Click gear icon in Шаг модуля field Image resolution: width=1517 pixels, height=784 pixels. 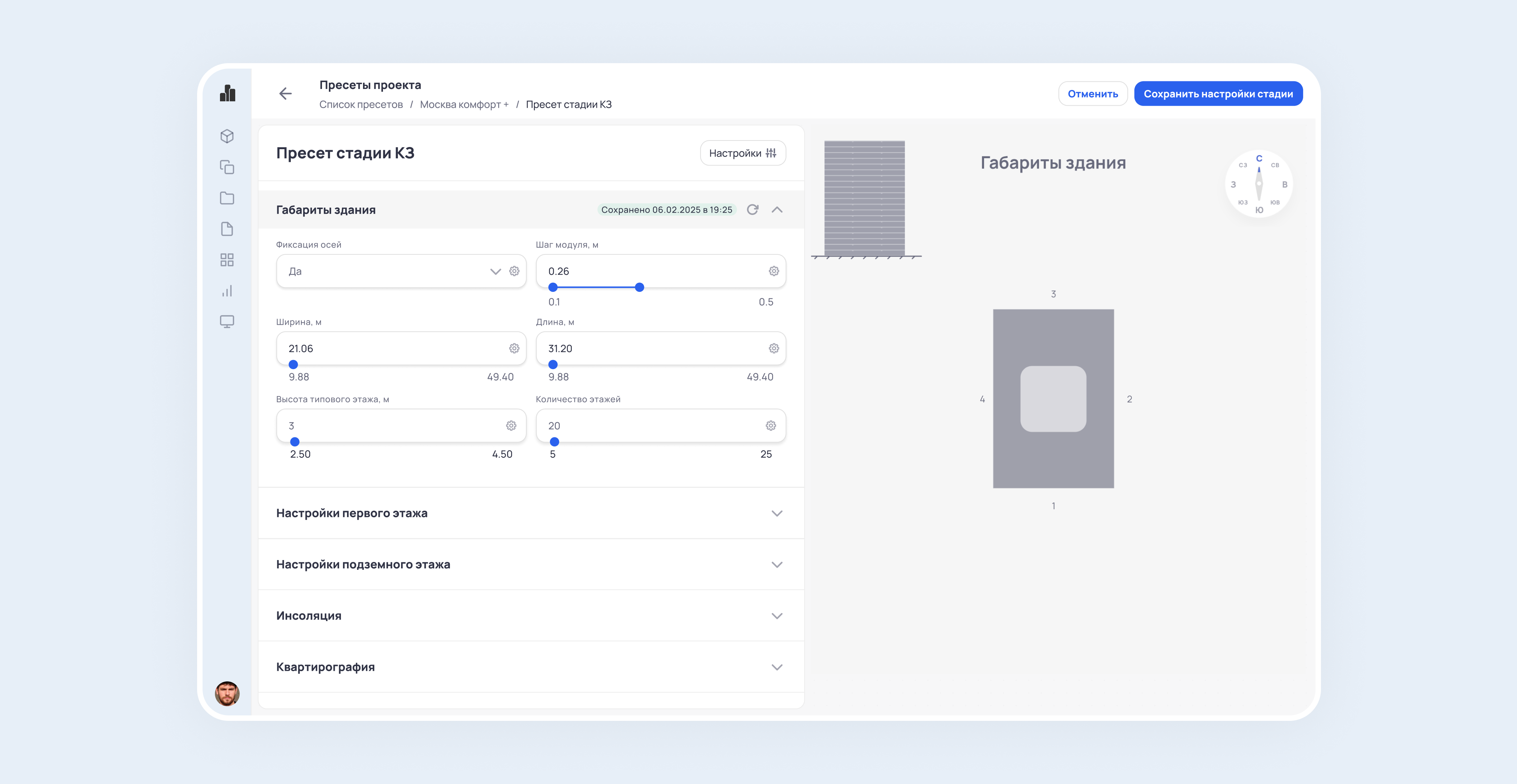coord(773,271)
